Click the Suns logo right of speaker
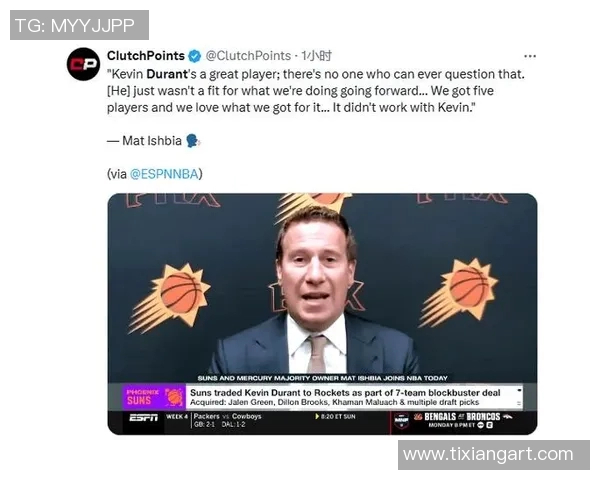 (x=458, y=293)
